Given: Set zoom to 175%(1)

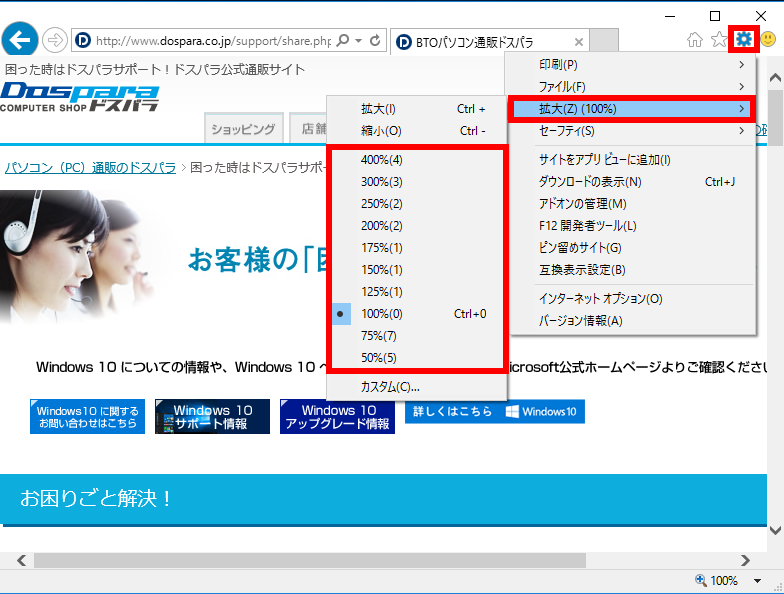Looking at the screenshot, I should tap(417, 248).
